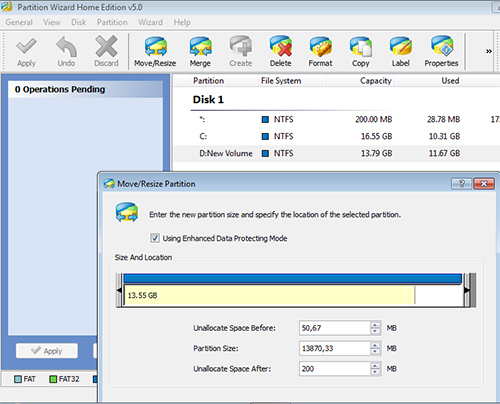Image resolution: width=500 pixels, height=404 pixels.
Task: Click the 11.67 GB used value
Action: pos(444,153)
